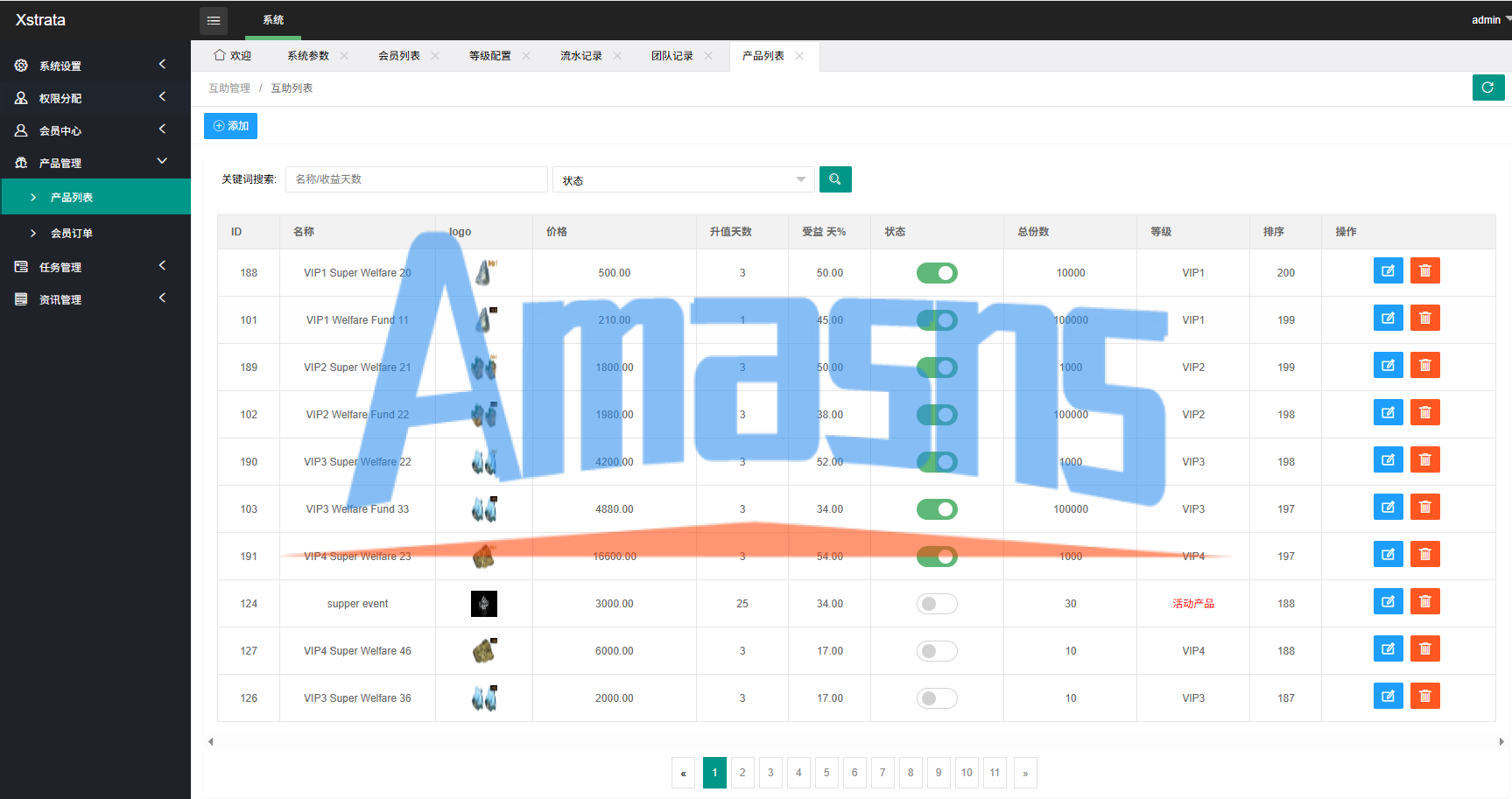The height and width of the screenshot is (799, 1512).
Task: Toggle status switch for VIP1 Welfare Fund 11
Action: (937, 320)
